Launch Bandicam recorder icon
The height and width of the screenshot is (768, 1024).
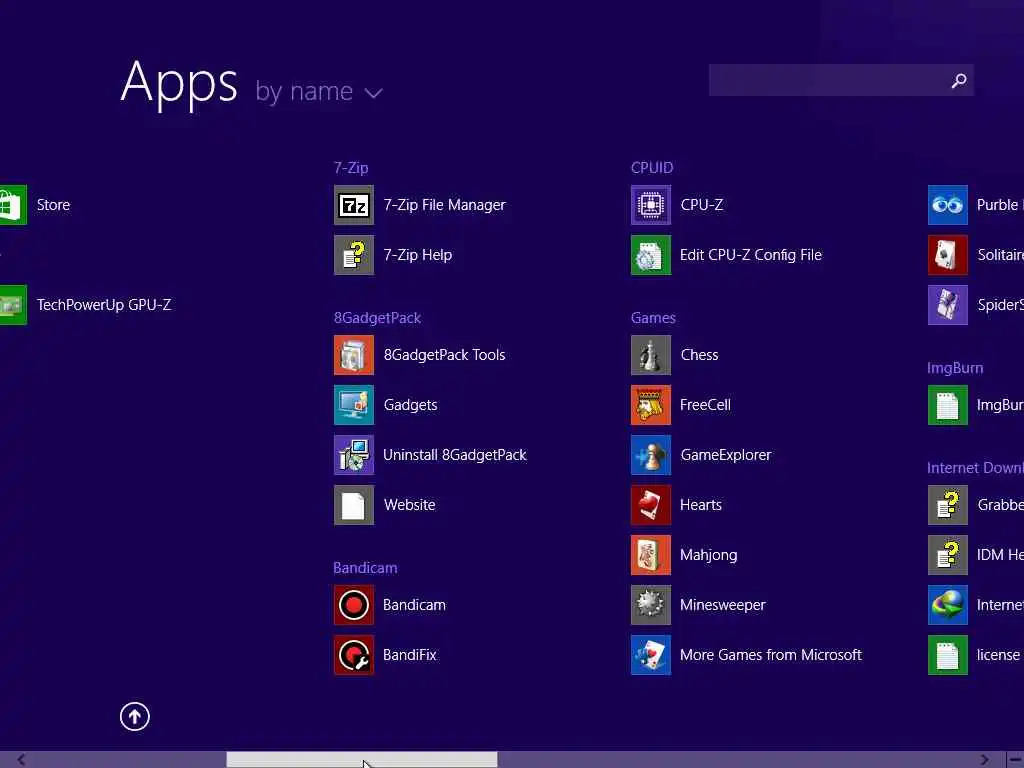(354, 605)
